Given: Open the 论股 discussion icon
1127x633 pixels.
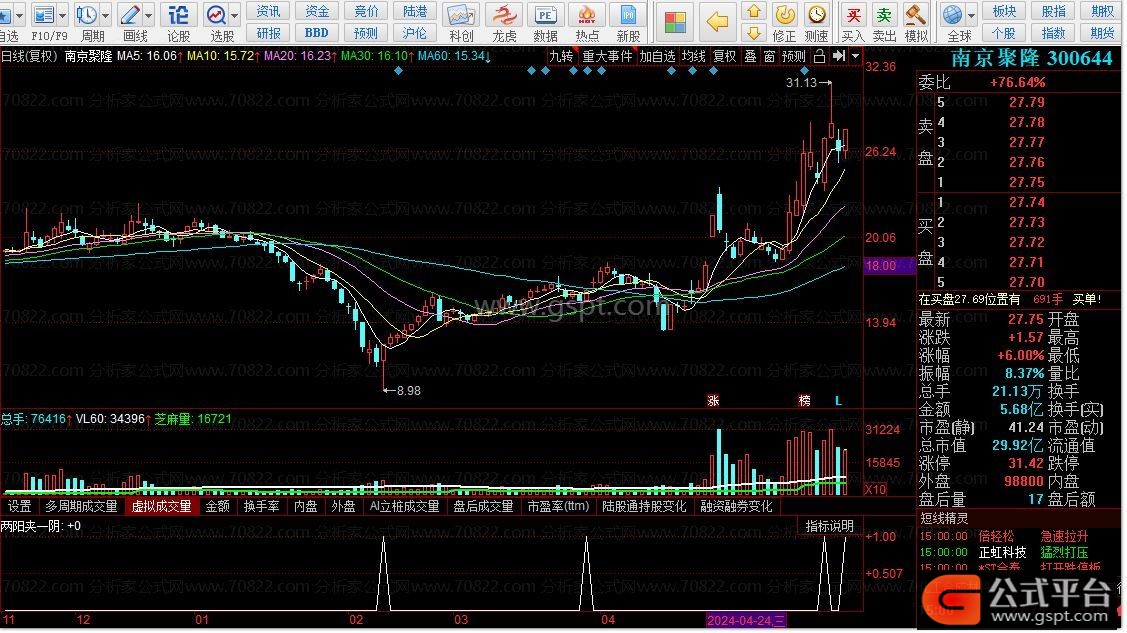Looking at the screenshot, I should click(x=178, y=14).
